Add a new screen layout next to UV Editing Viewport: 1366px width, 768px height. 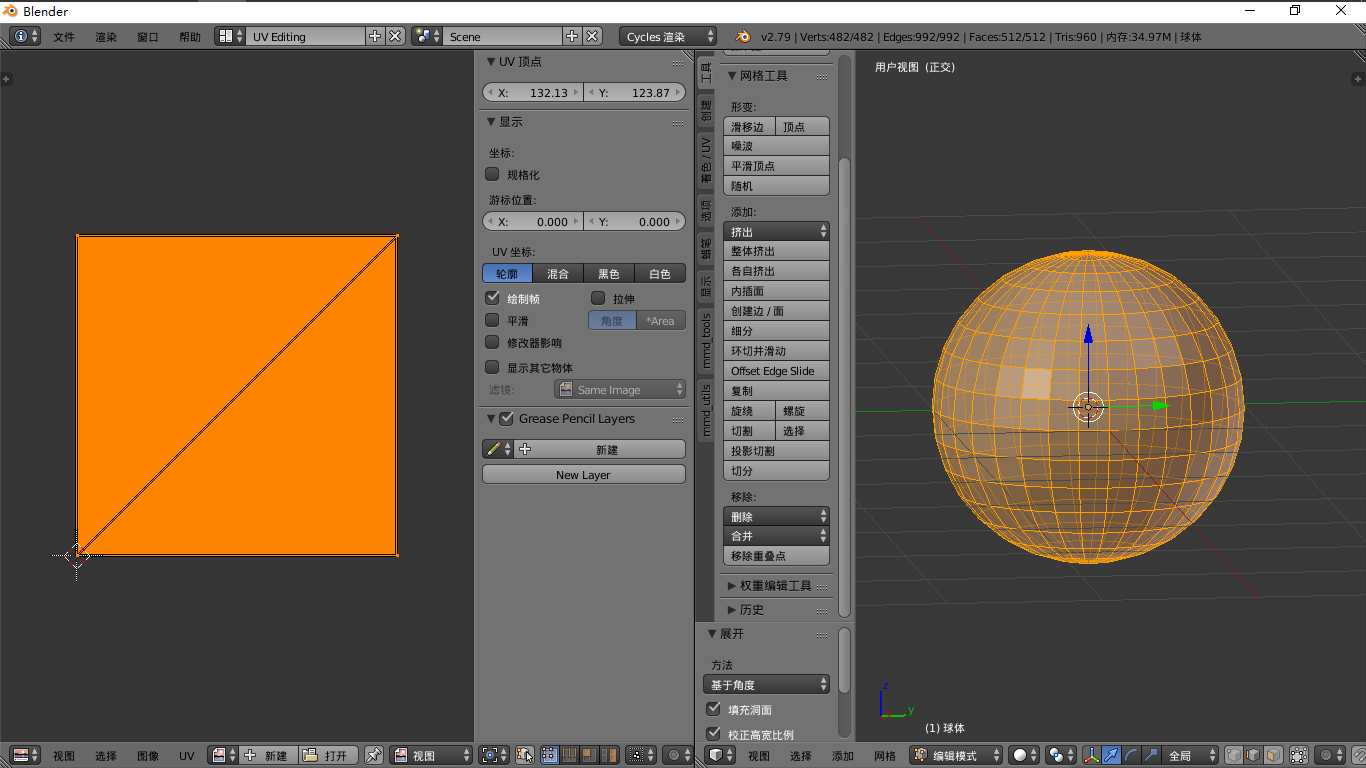[x=375, y=36]
